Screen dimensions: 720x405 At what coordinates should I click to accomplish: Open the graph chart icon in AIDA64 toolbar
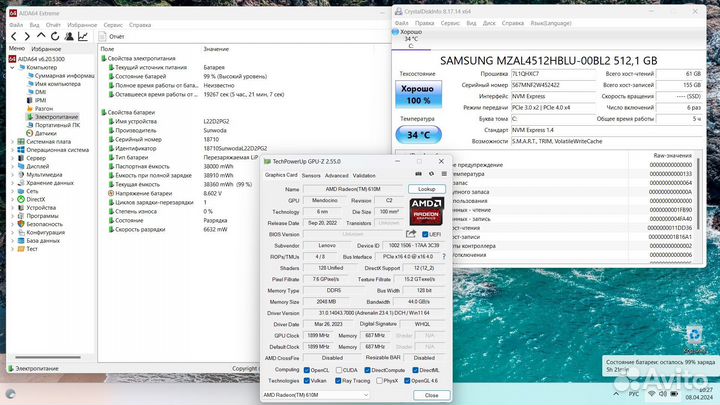pos(83,36)
